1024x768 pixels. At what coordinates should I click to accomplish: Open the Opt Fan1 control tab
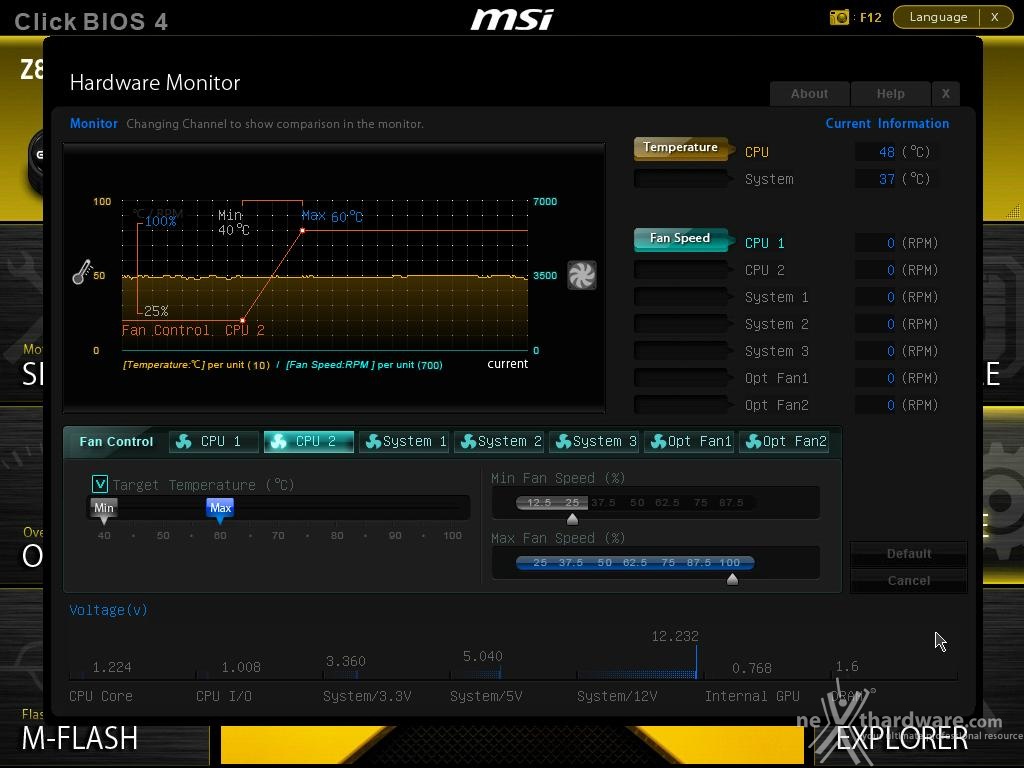pyautogui.click(x=690, y=441)
